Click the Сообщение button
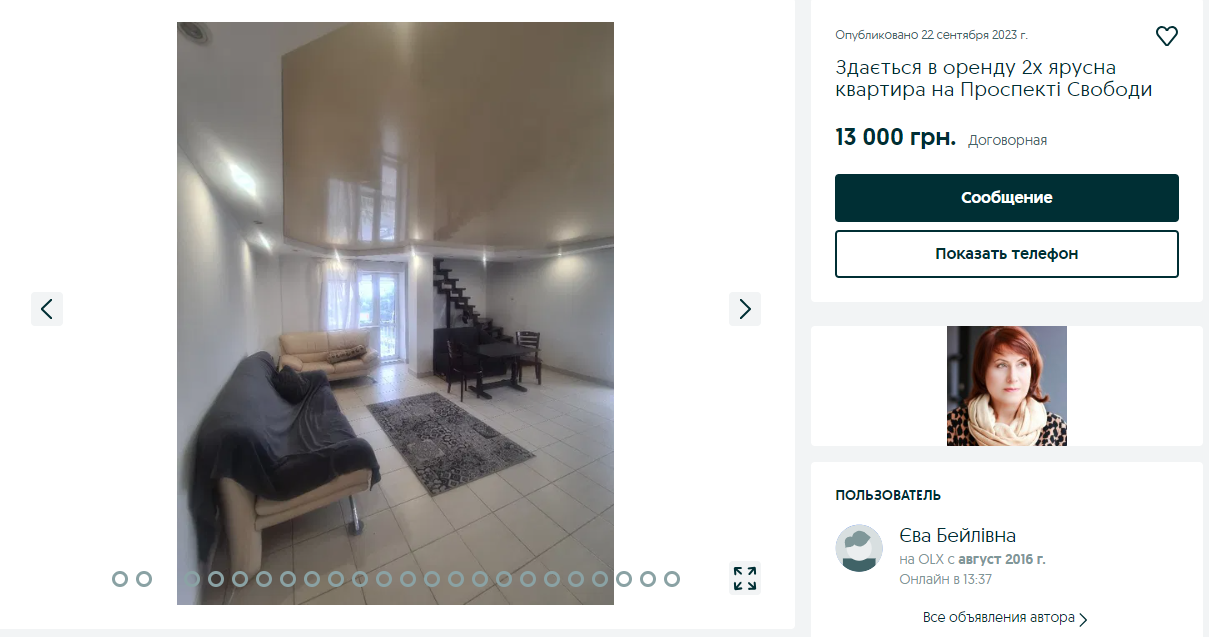This screenshot has width=1209, height=637. tap(1007, 198)
